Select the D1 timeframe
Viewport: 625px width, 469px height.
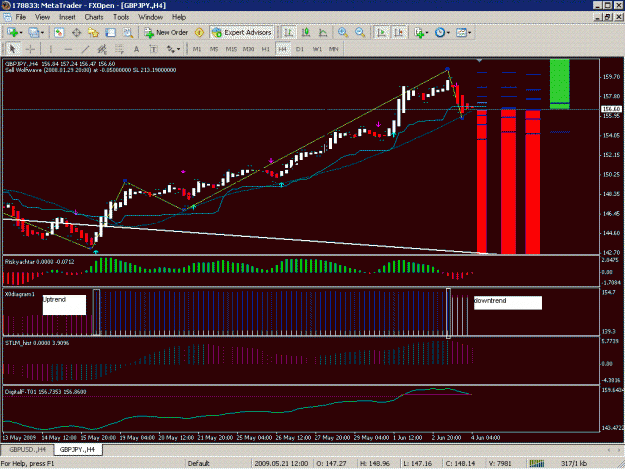pos(300,49)
